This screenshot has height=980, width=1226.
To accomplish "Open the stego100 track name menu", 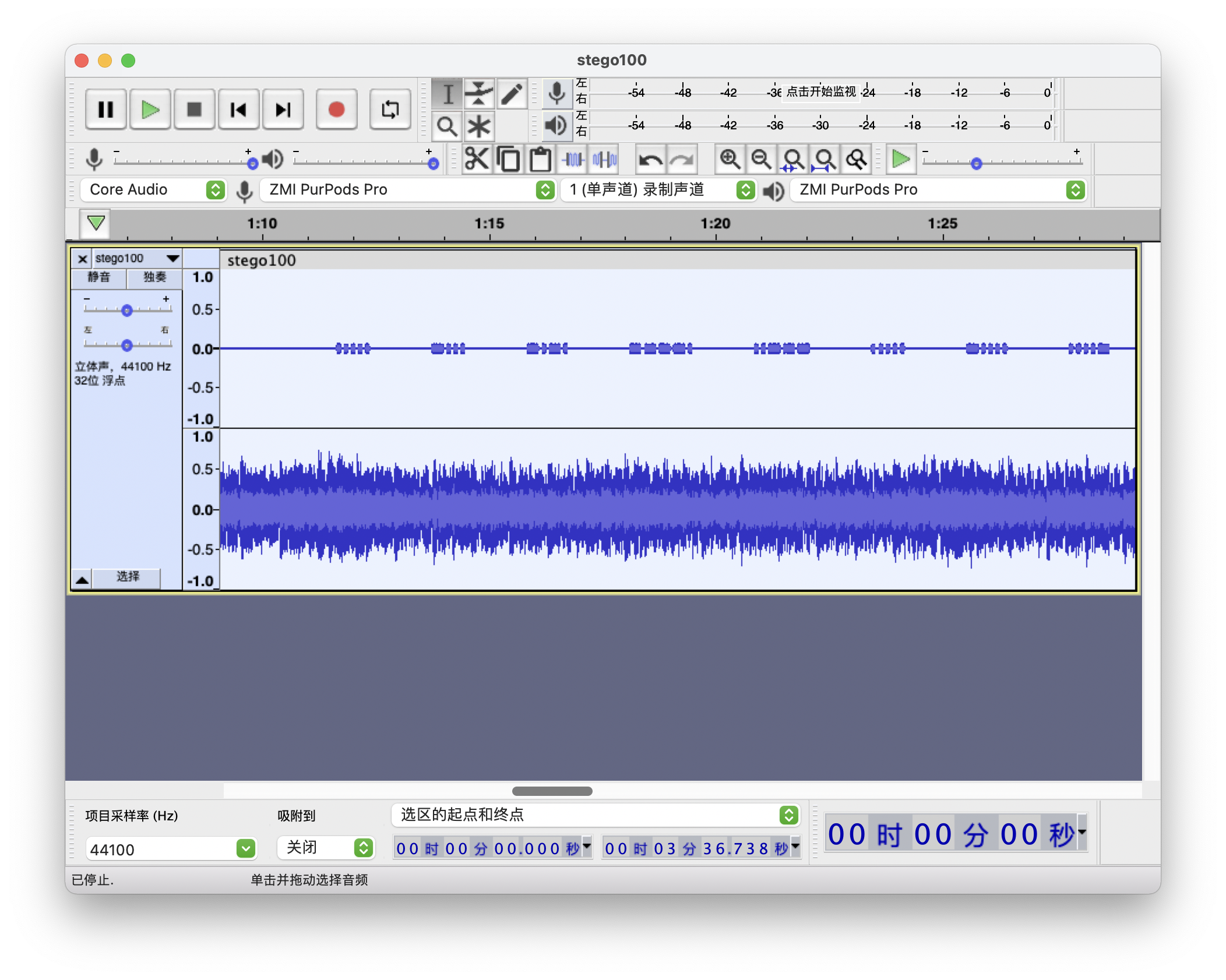I will point(138,259).
